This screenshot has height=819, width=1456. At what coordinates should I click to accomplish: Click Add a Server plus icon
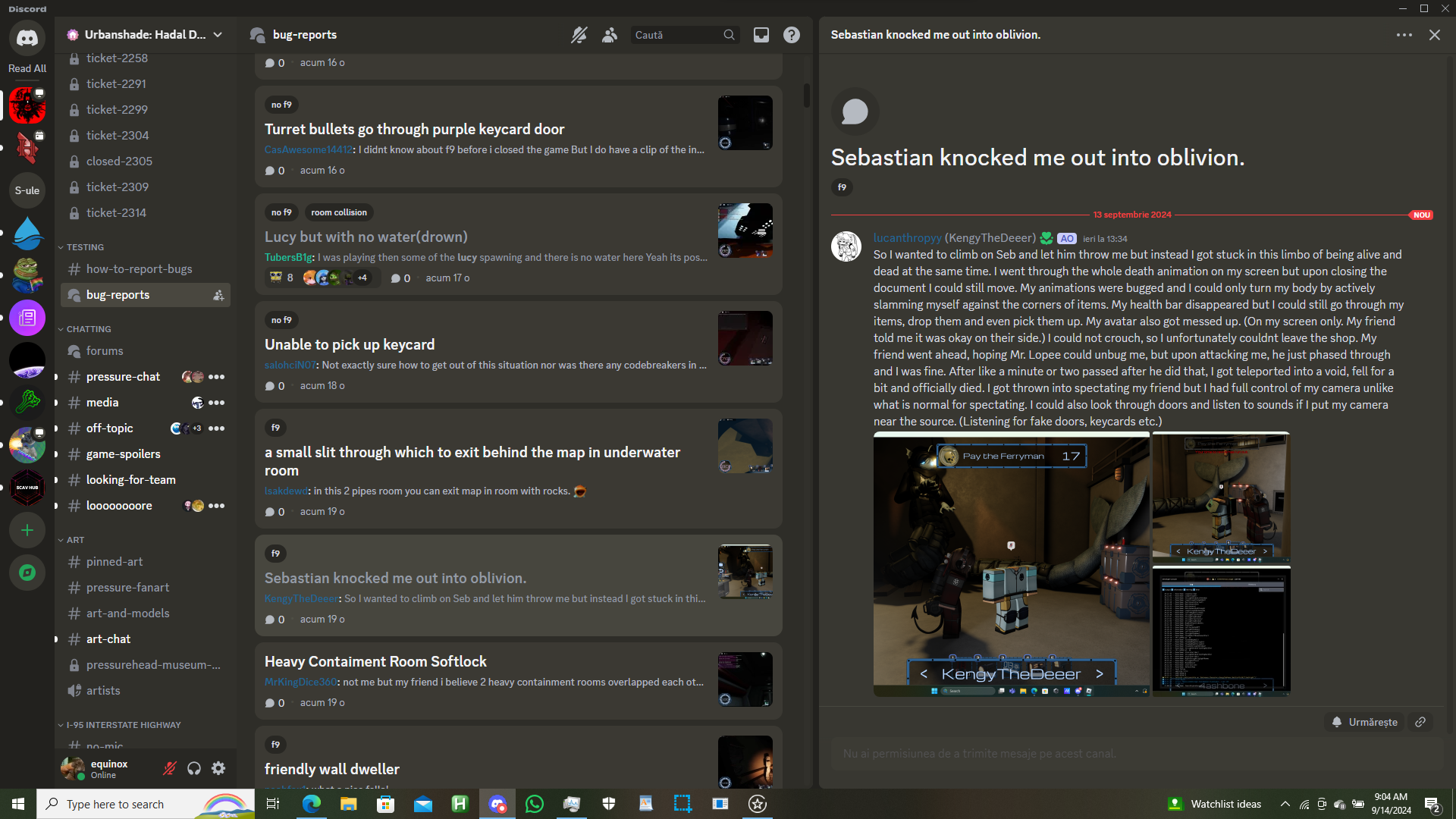point(27,530)
